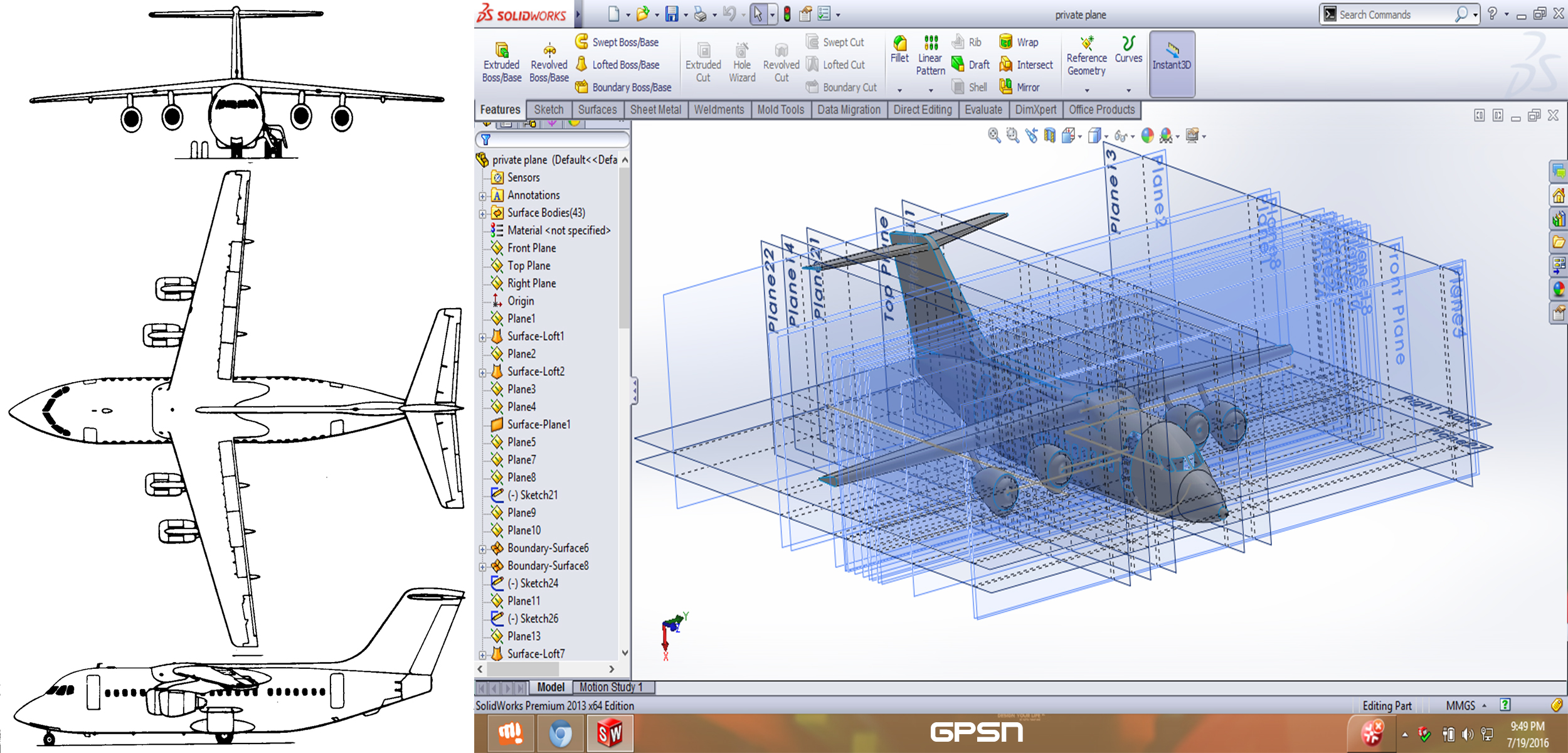Click the SolidWorks taskbar icon
The height and width of the screenshot is (753, 1568).
tap(610, 733)
